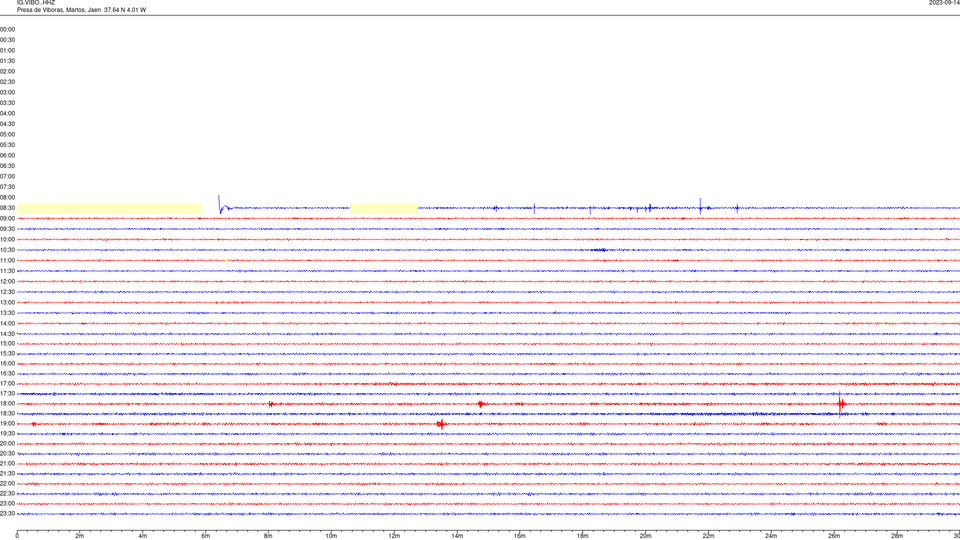Click the 21:00 row label
960x540 pixels.
(7, 464)
